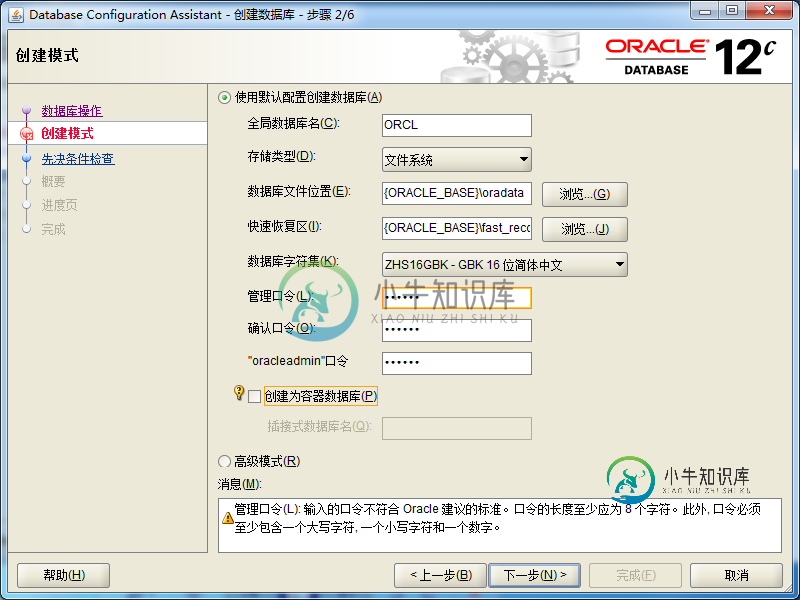Open the 数据库字符集 dropdown
This screenshot has width=800, height=600.
tap(505, 264)
